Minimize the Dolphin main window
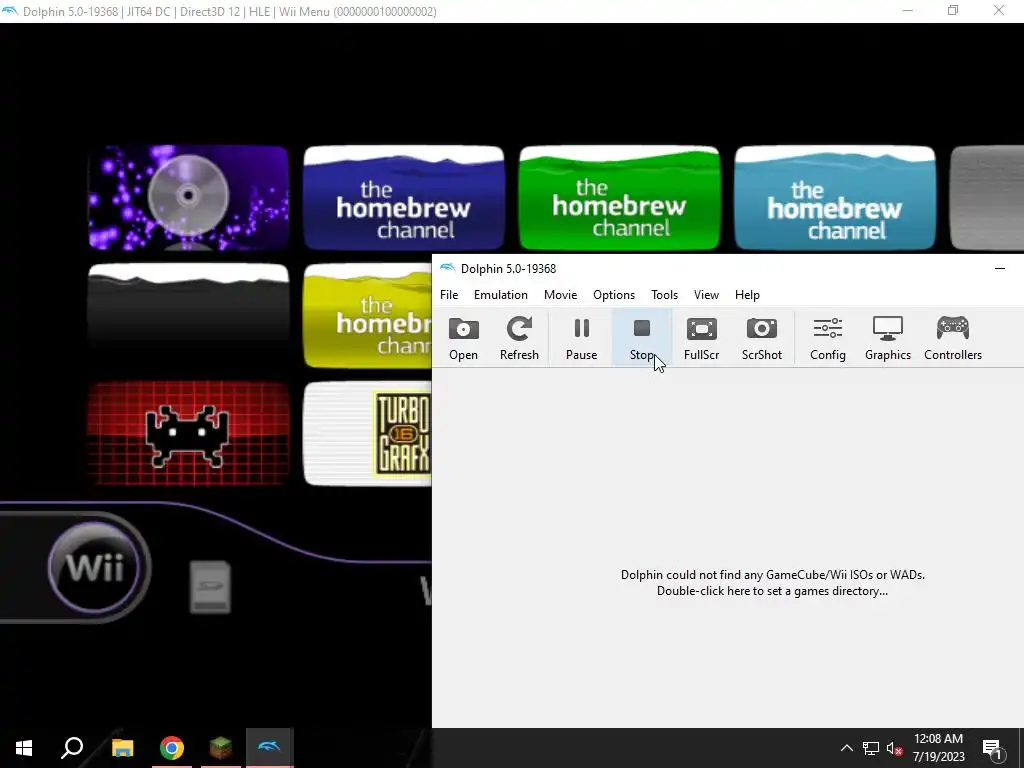This screenshot has width=1024, height=768. tap(1000, 268)
